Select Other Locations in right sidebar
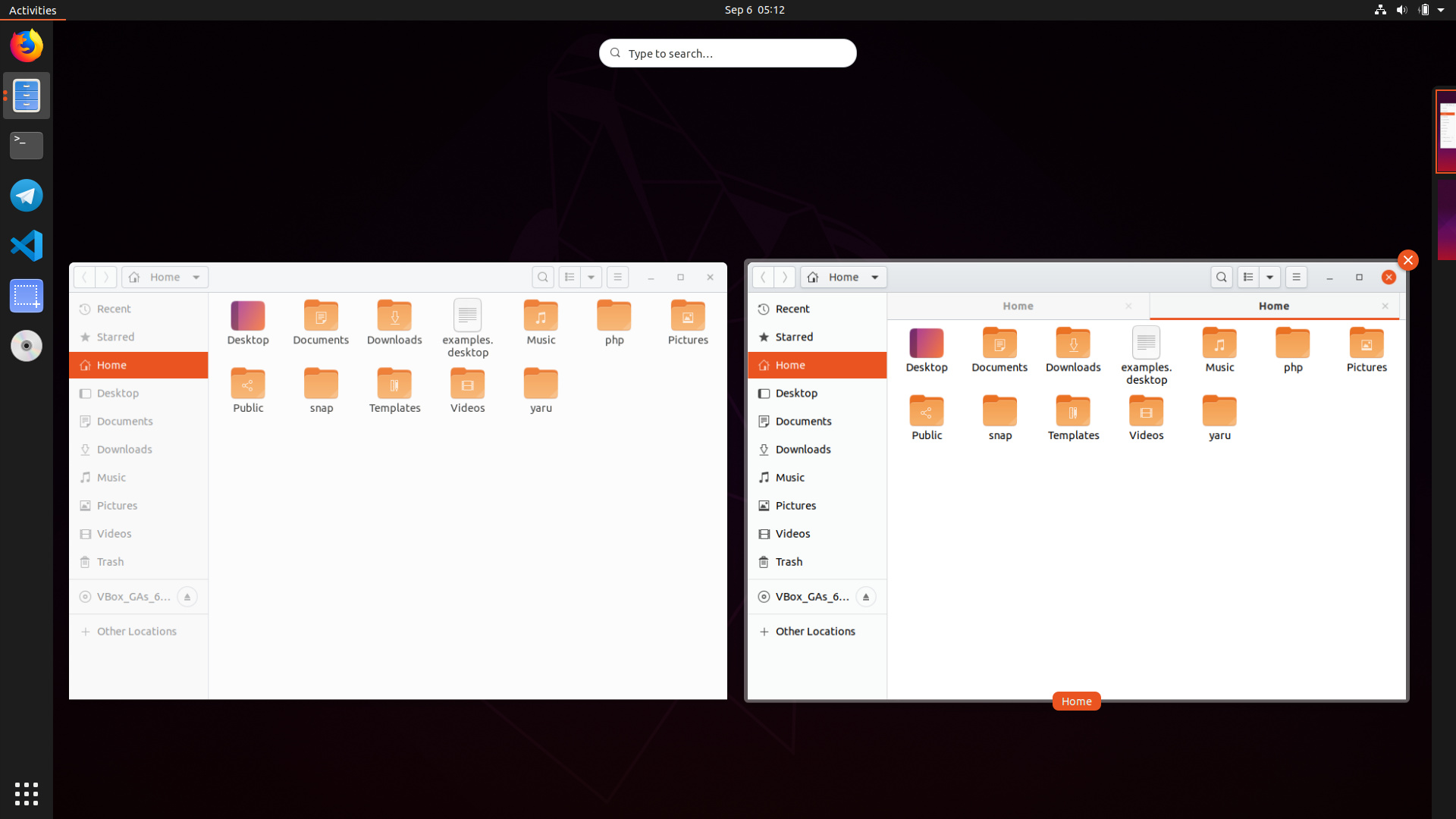The image size is (1456, 819). click(x=814, y=632)
